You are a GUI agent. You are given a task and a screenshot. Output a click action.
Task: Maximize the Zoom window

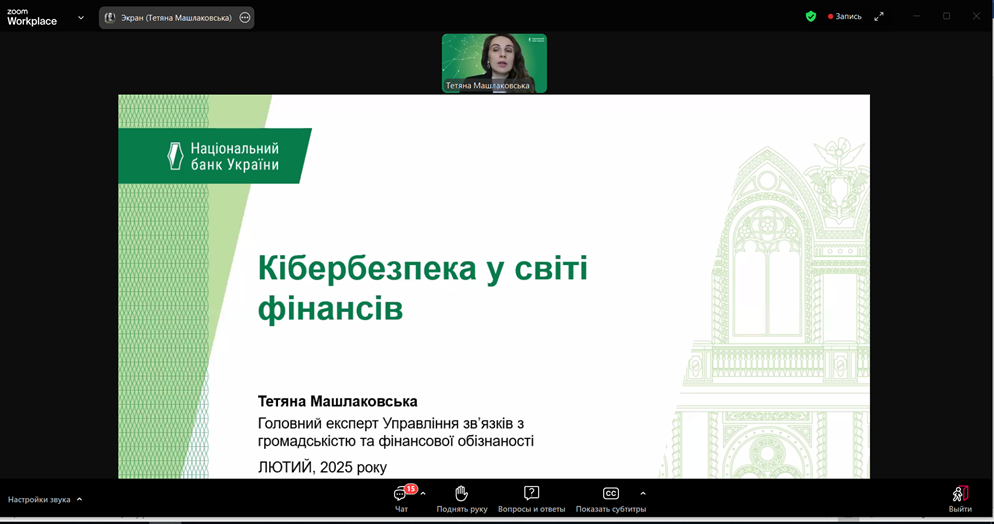[946, 16]
